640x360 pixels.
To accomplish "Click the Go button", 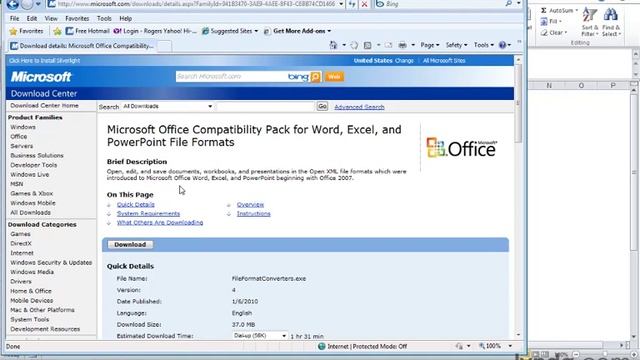I will point(322,106).
